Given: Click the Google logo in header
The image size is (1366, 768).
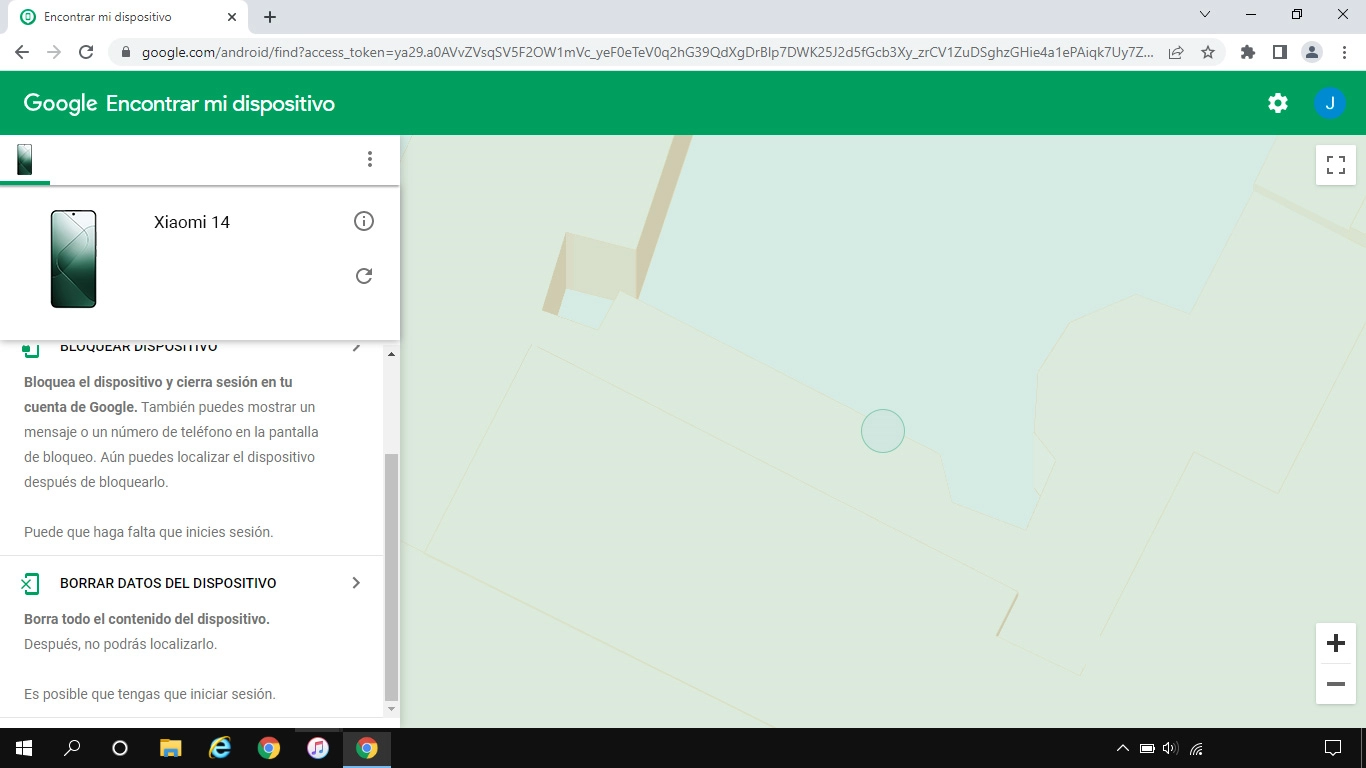Looking at the screenshot, I should click(60, 103).
